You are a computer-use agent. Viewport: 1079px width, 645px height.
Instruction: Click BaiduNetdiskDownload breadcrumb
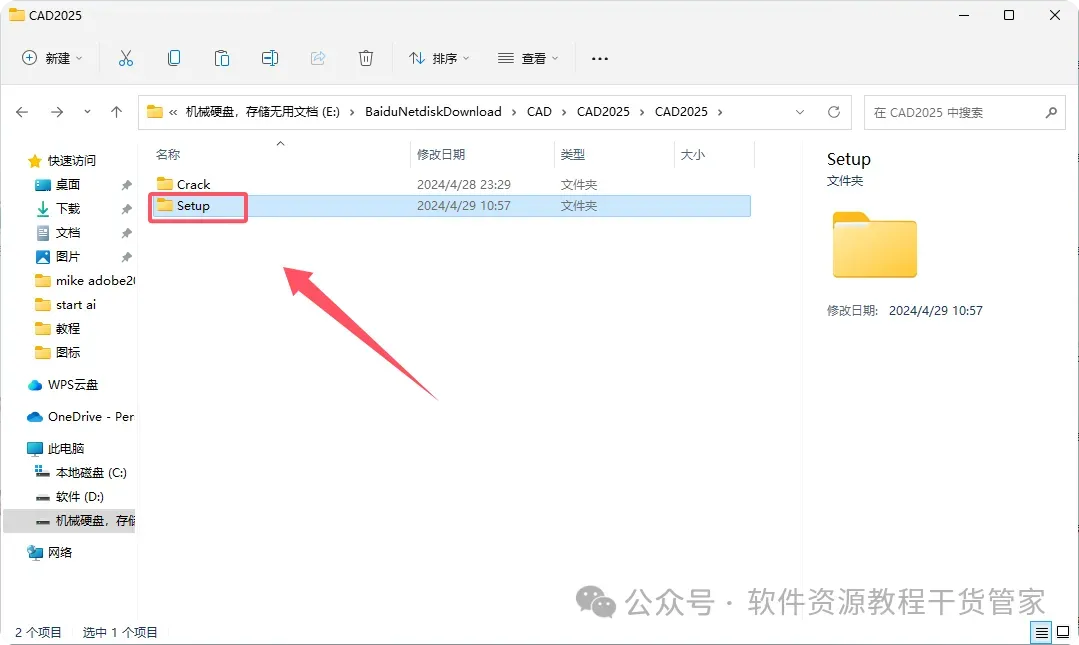coord(434,112)
